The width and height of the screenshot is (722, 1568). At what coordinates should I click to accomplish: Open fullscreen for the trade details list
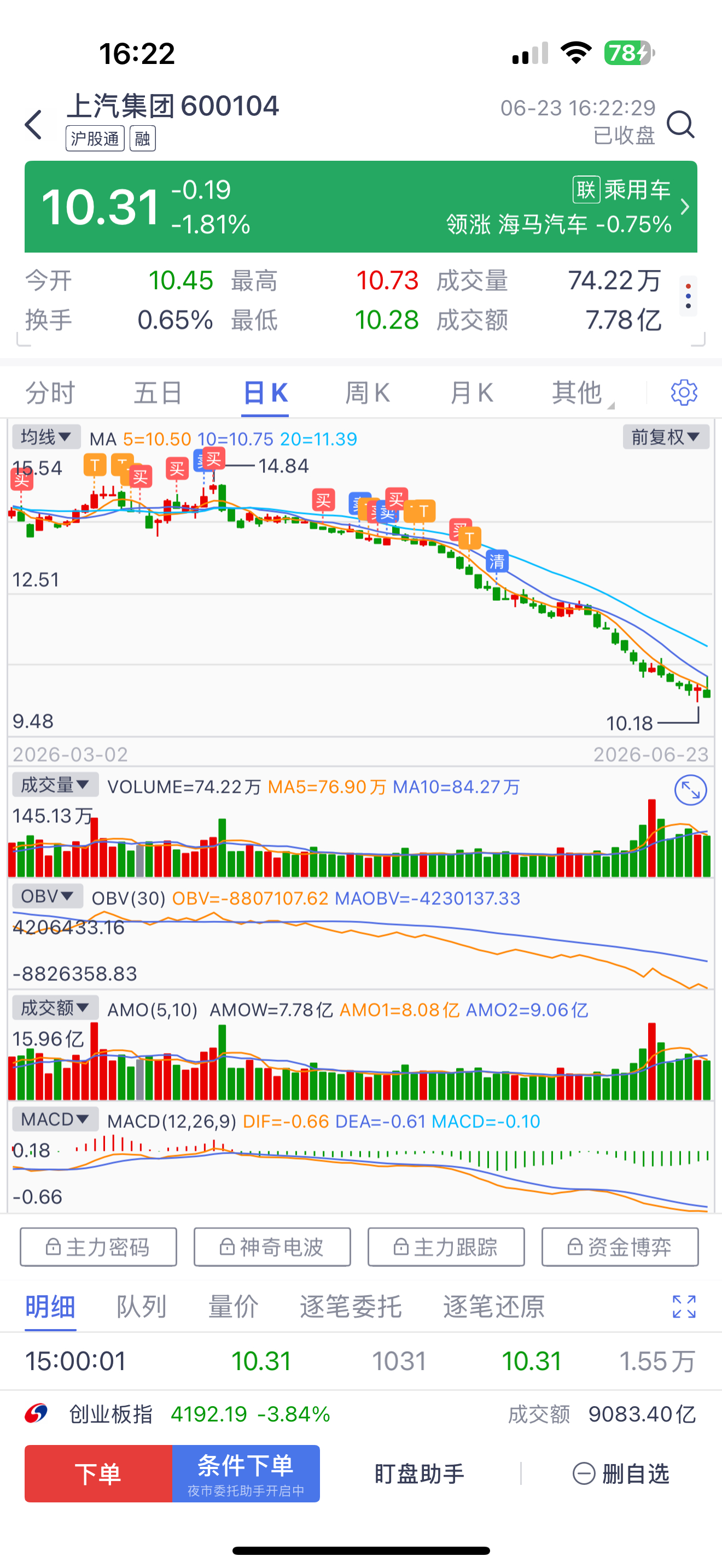(684, 1306)
